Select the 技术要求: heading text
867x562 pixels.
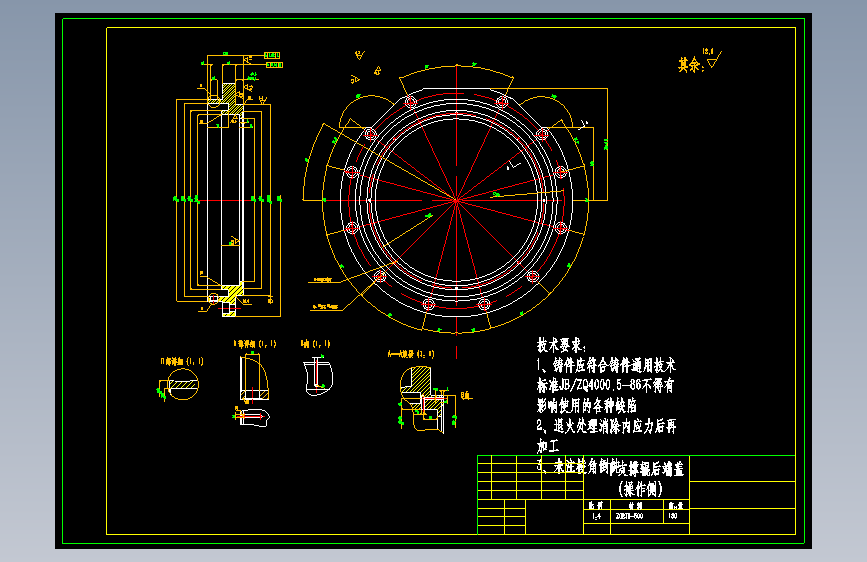(x=561, y=346)
